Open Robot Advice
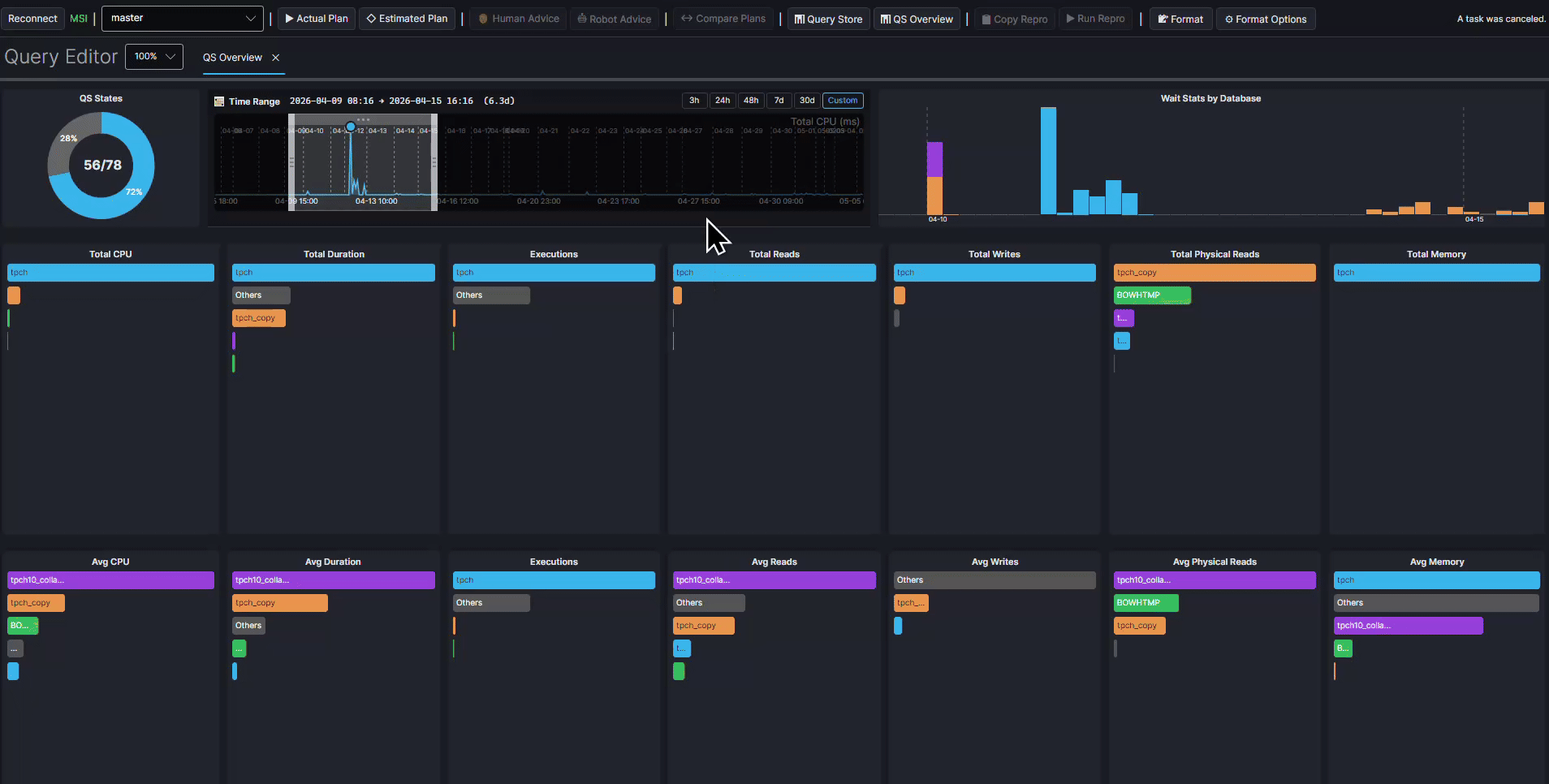This screenshot has height=784, width=1549. [615, 19]
